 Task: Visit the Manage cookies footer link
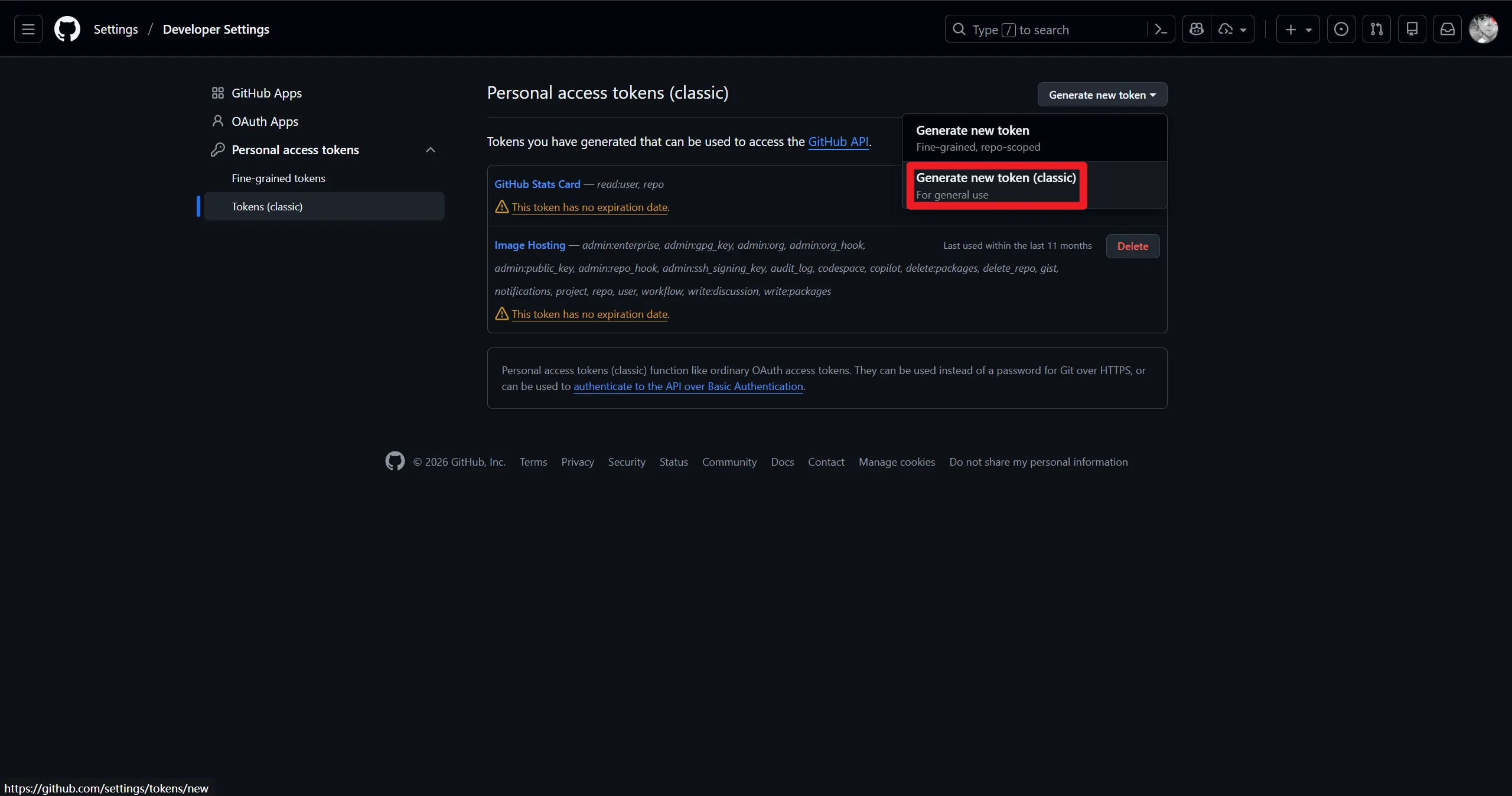coord(897,462)
